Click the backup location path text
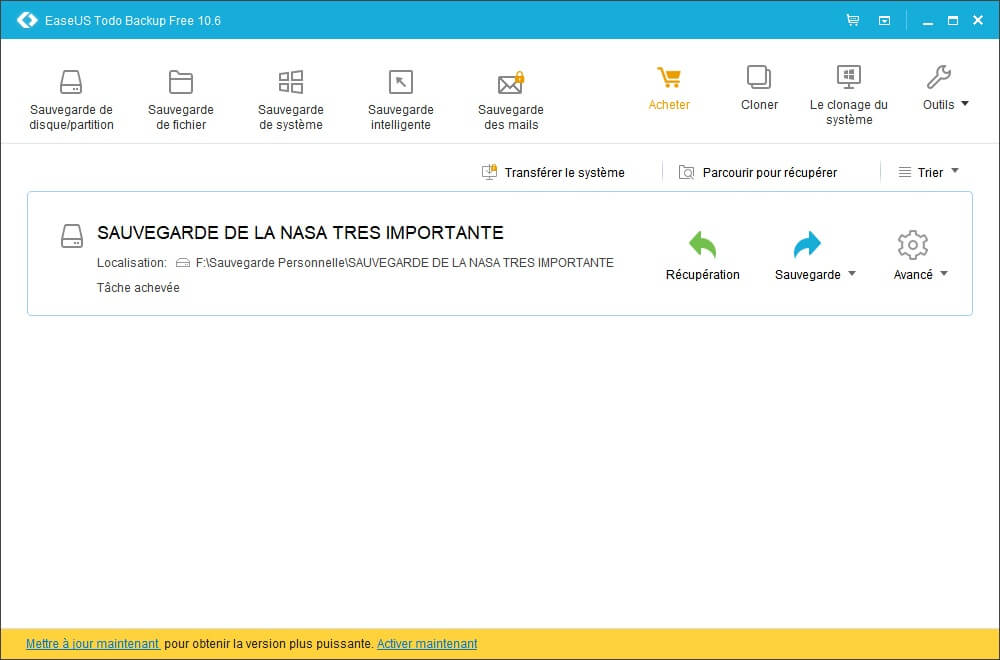Screen dimensions: 1000x660 click(x=404, y=263)
